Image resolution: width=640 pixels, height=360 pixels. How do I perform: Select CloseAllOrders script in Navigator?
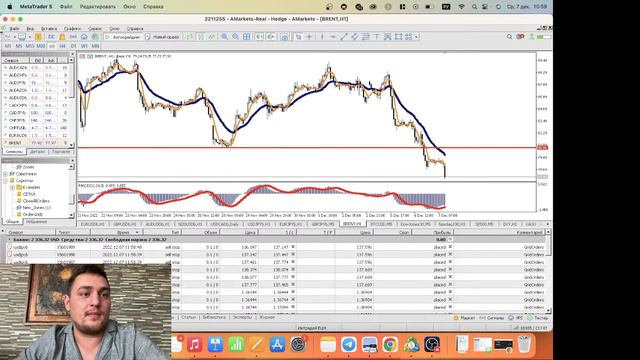pyautogui.click(x=36, y=201)
